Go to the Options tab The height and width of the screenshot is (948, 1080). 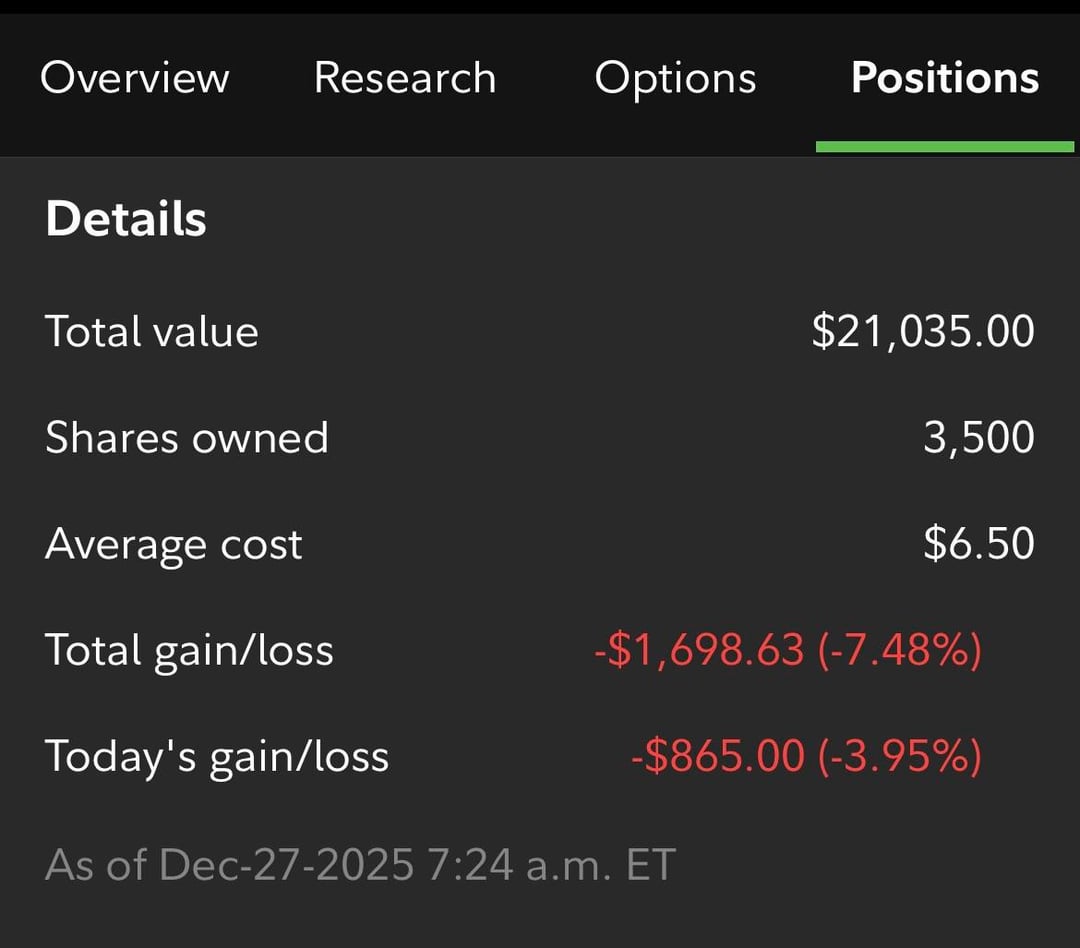coord(675,78)
